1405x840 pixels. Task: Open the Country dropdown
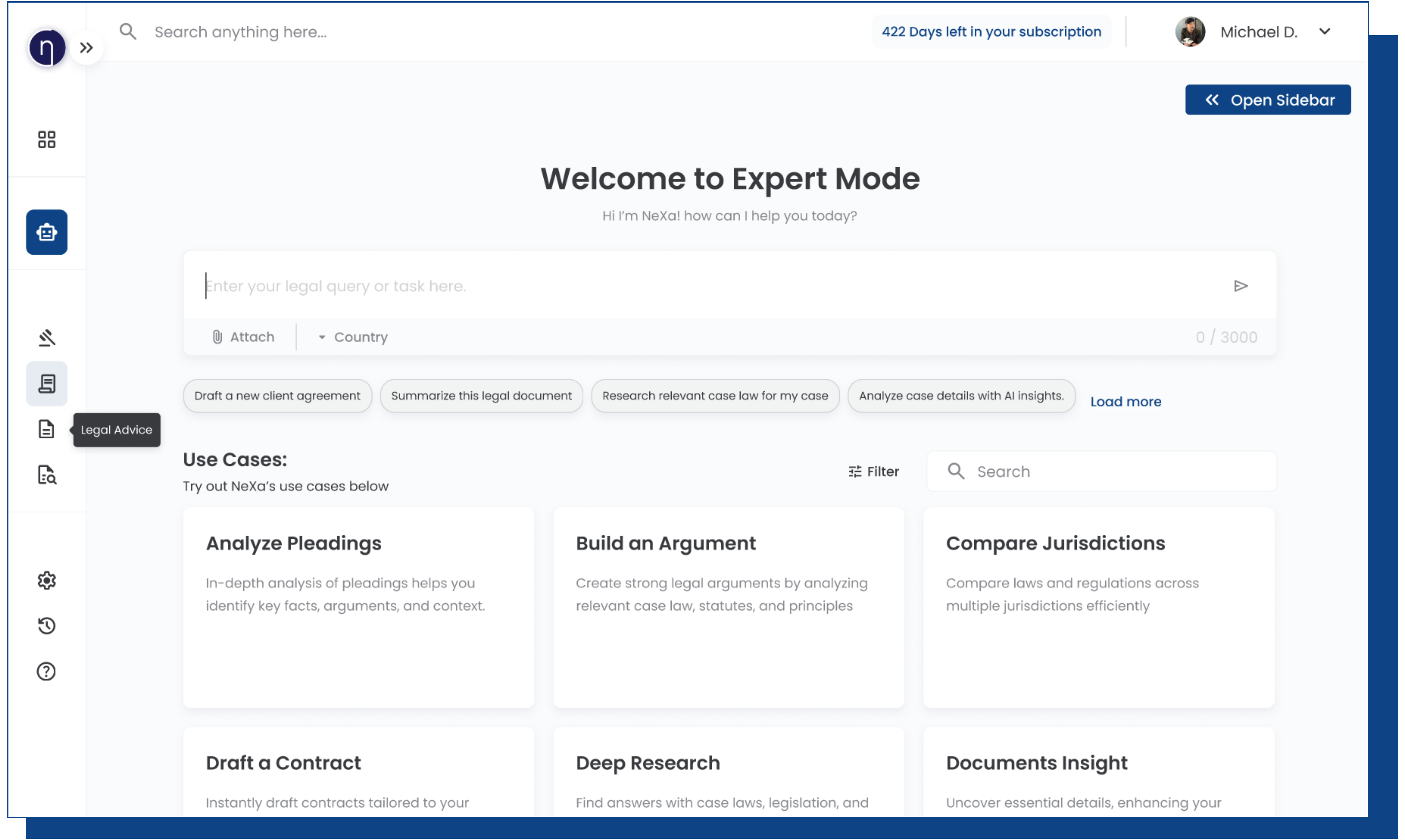(x=353, y=337)
